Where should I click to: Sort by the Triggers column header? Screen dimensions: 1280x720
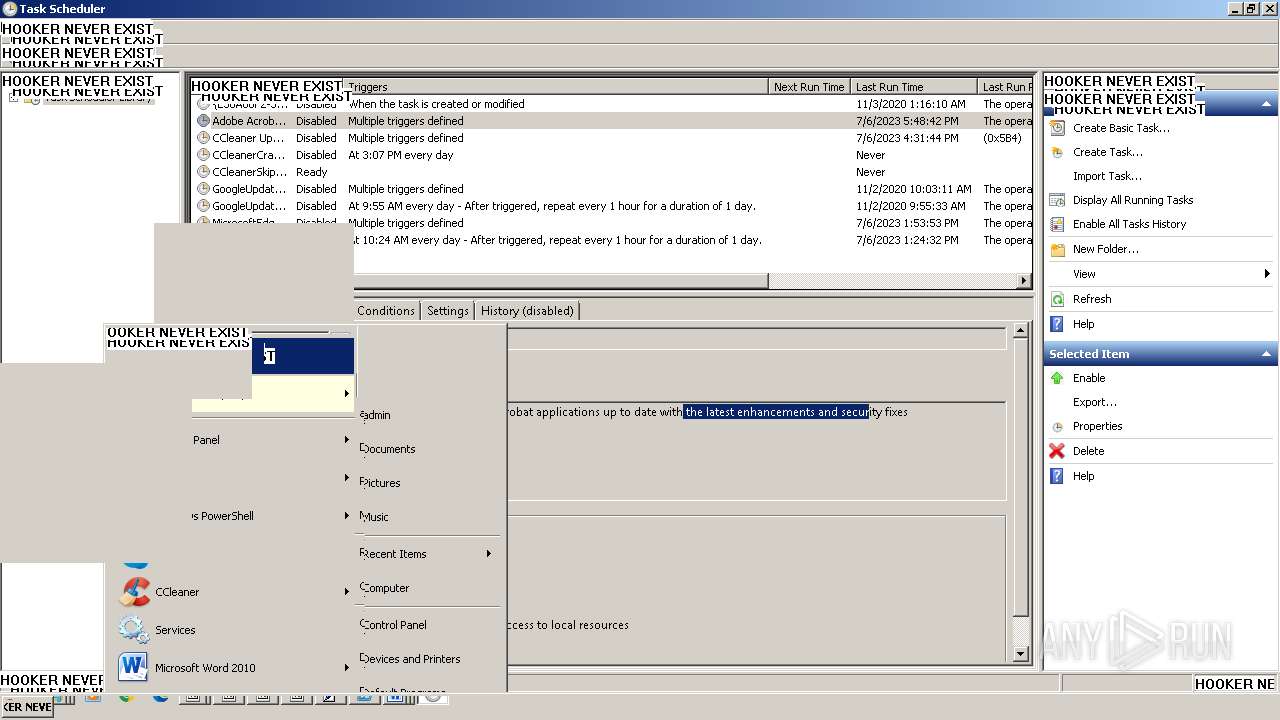point(556,87)
